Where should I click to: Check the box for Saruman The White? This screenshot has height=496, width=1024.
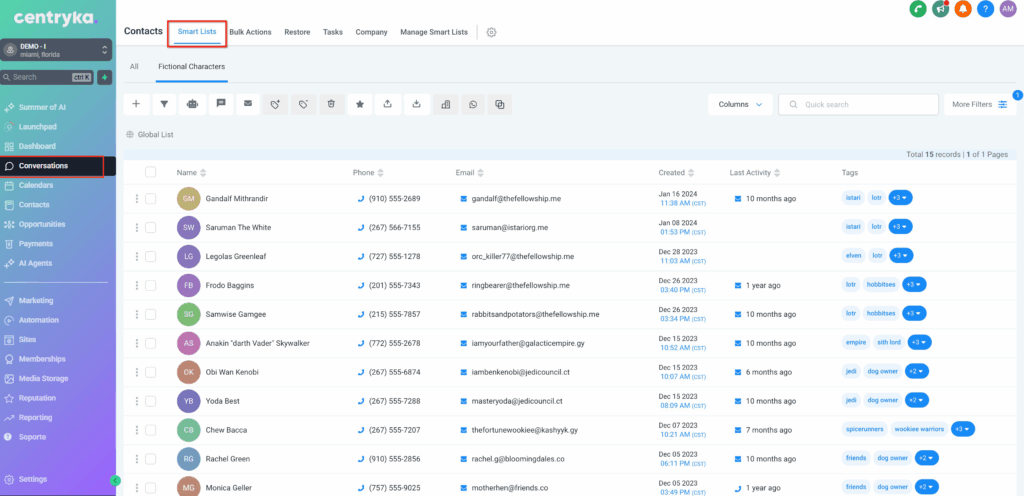151,228
